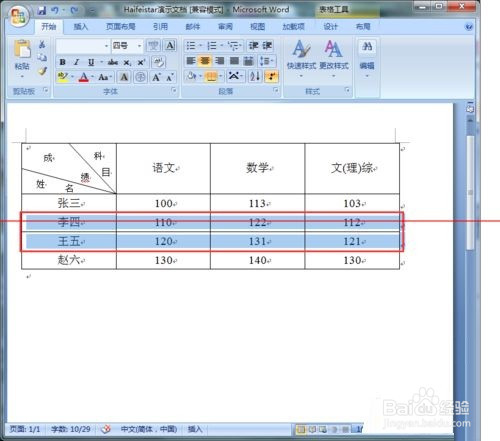Click 页面: 1/1 page indicator

pos(25,429)
